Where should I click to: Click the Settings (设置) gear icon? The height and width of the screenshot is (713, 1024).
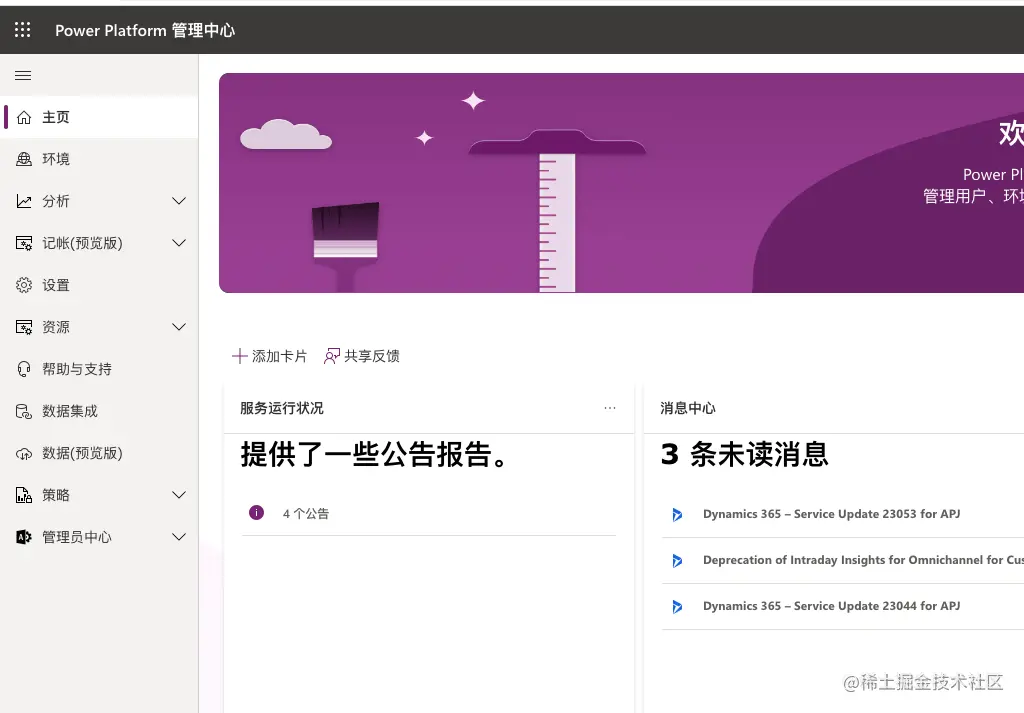click(24, 285)
